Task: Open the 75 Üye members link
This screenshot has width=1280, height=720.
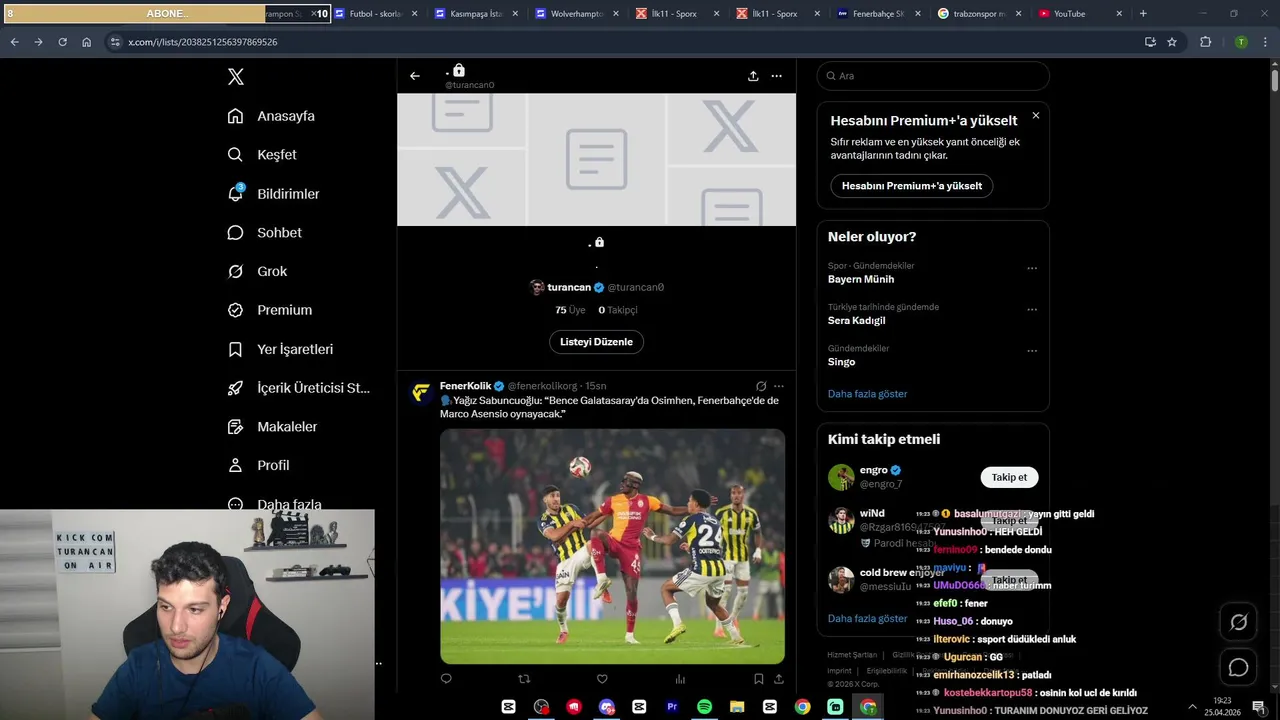Action: 570,310
